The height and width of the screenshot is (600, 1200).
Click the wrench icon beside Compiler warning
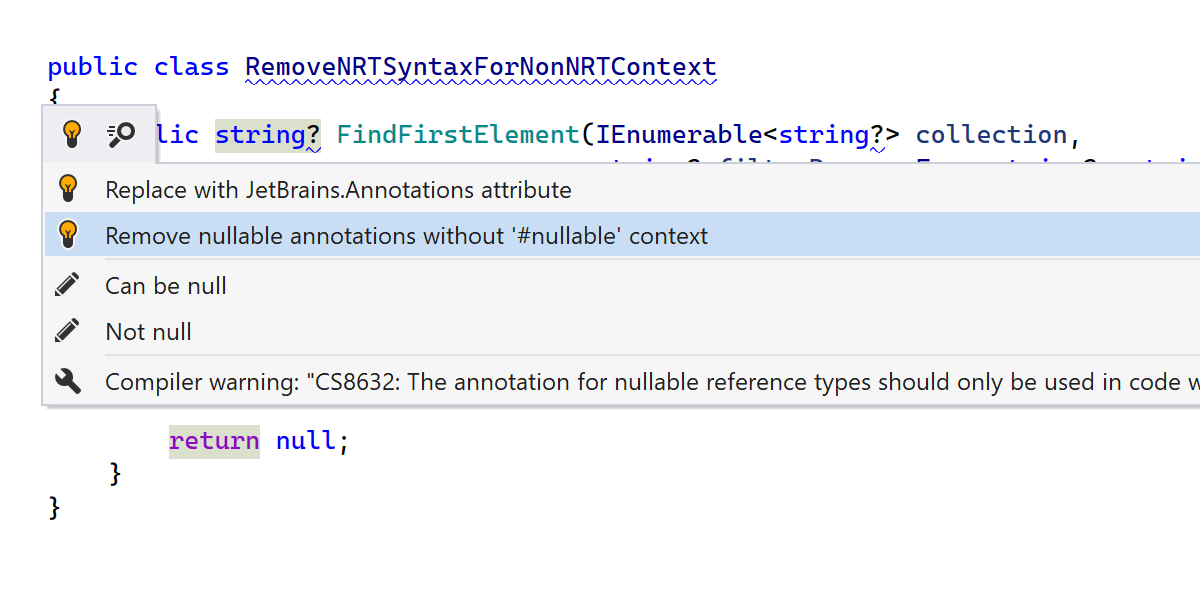pyautogui.click(x=68, y=381)
